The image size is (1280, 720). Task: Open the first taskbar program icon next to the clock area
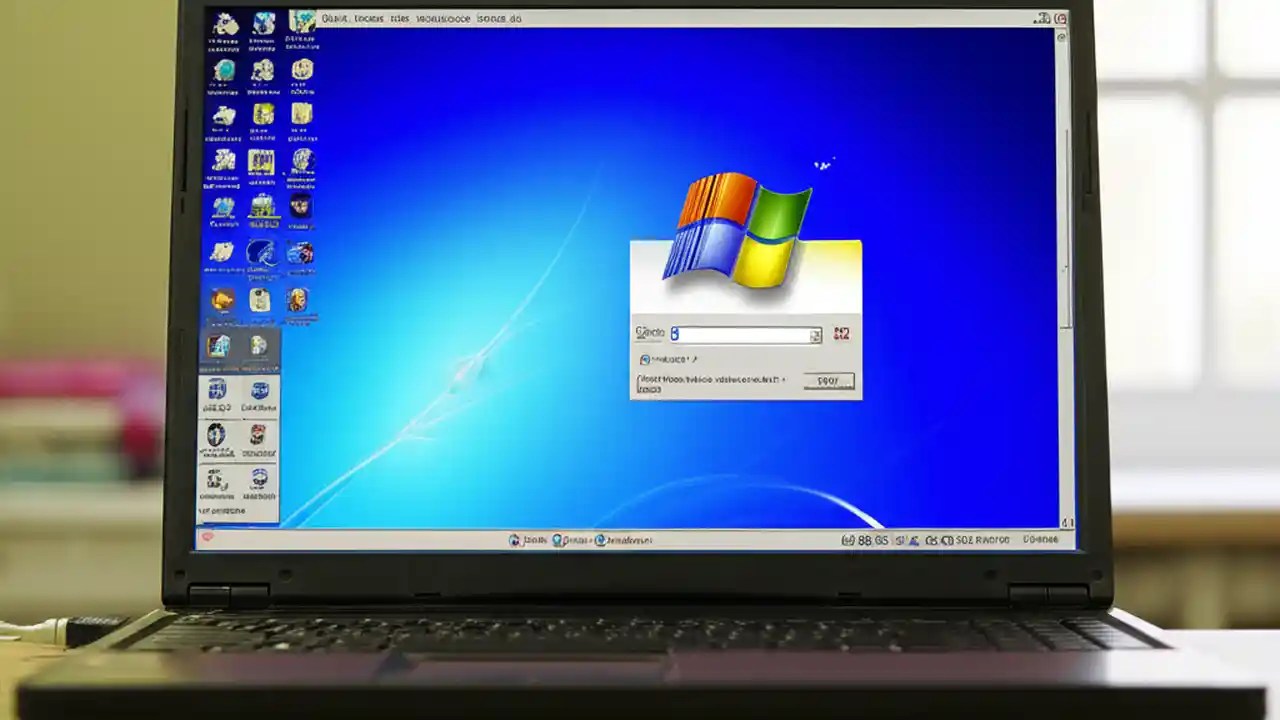pyautogui.click(x=513, y=540)
